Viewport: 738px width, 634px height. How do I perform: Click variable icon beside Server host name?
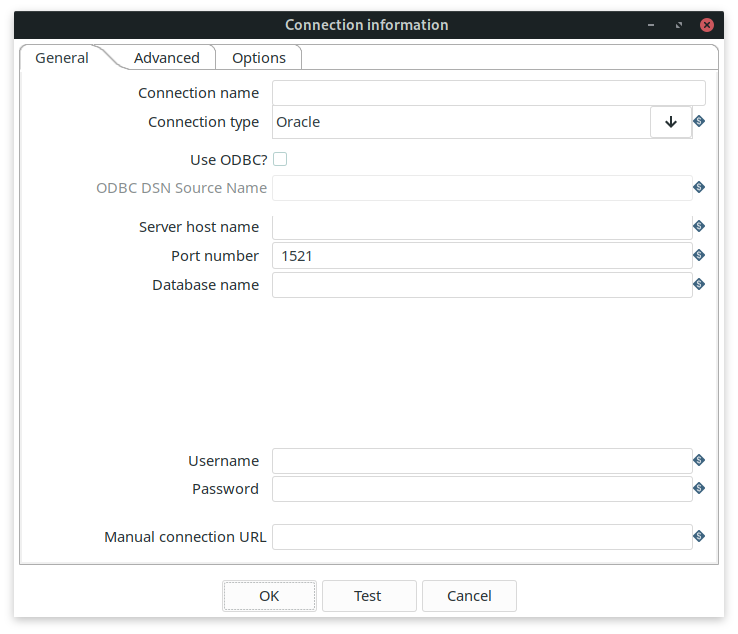pyautogui.click(x=699, y=227)
